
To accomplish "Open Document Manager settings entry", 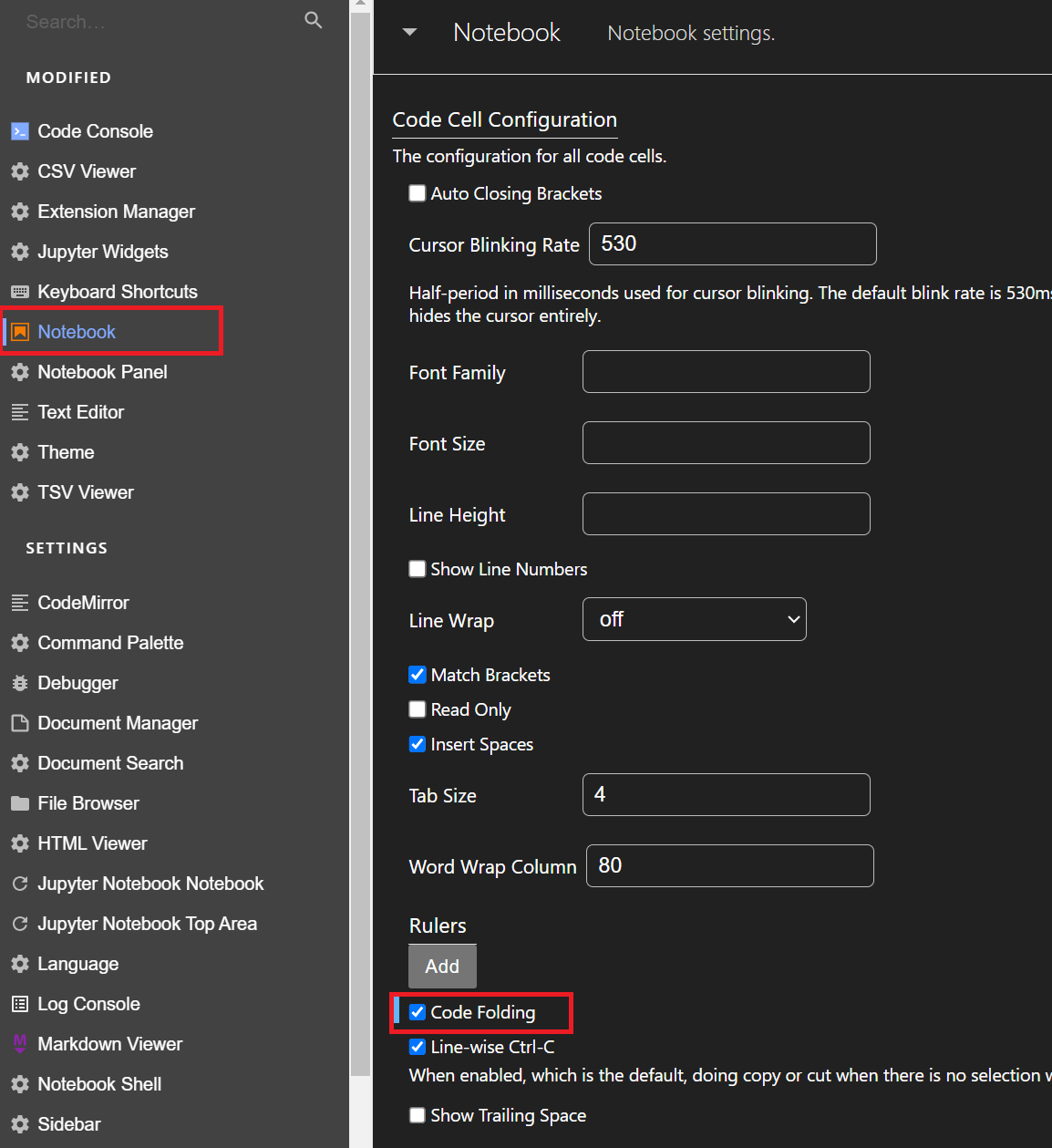I will (118, 723).
